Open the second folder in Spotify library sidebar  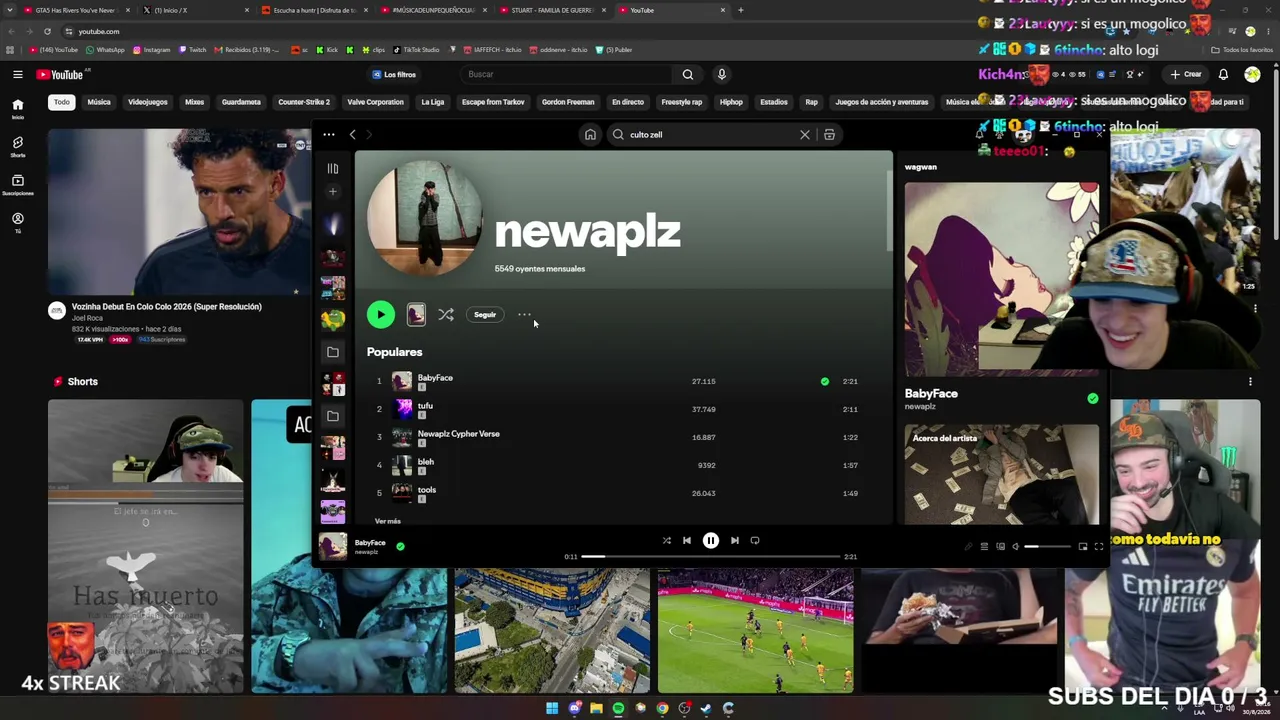point(333,416)
